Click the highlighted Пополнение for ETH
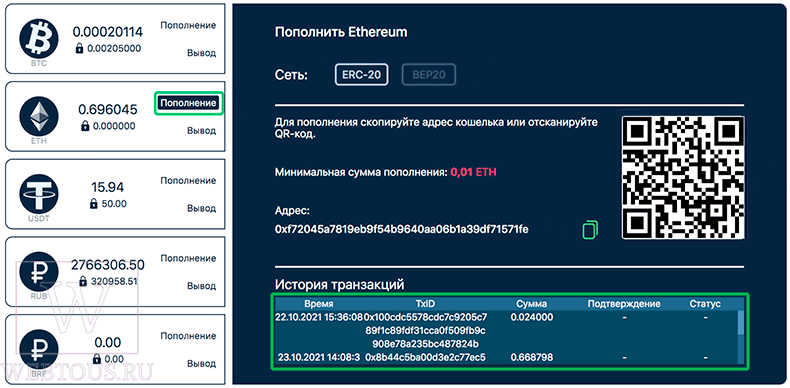This screenshot has height=388, width=790. pos(188,103)
